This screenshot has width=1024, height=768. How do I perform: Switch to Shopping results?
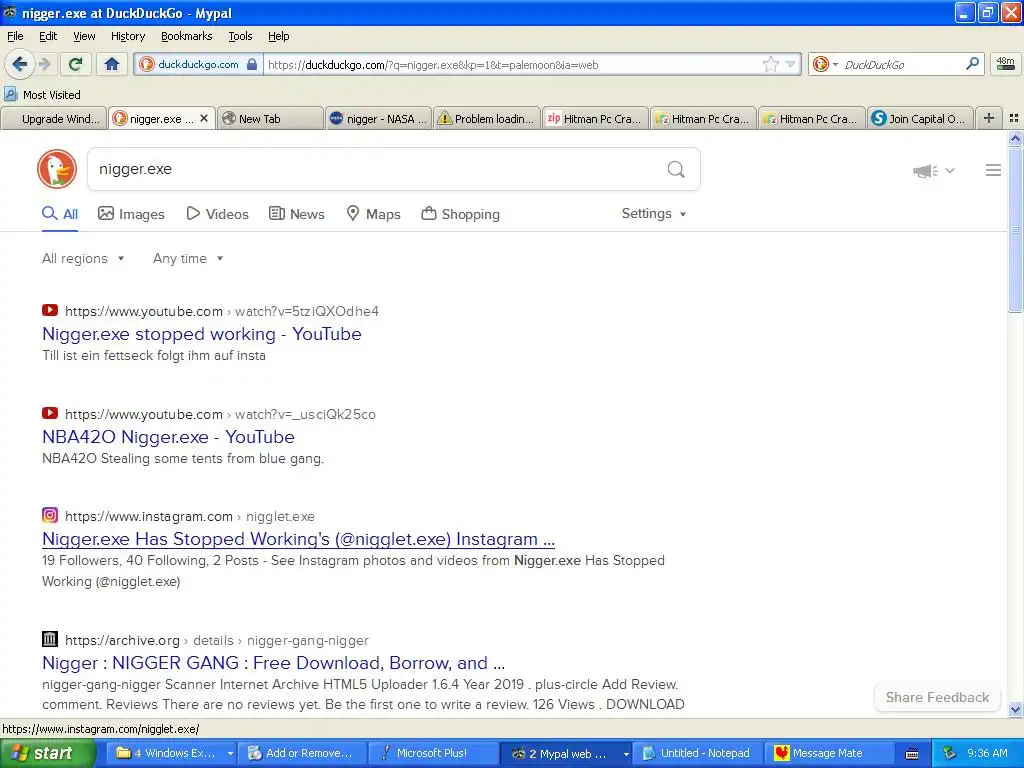click(460, 214)
